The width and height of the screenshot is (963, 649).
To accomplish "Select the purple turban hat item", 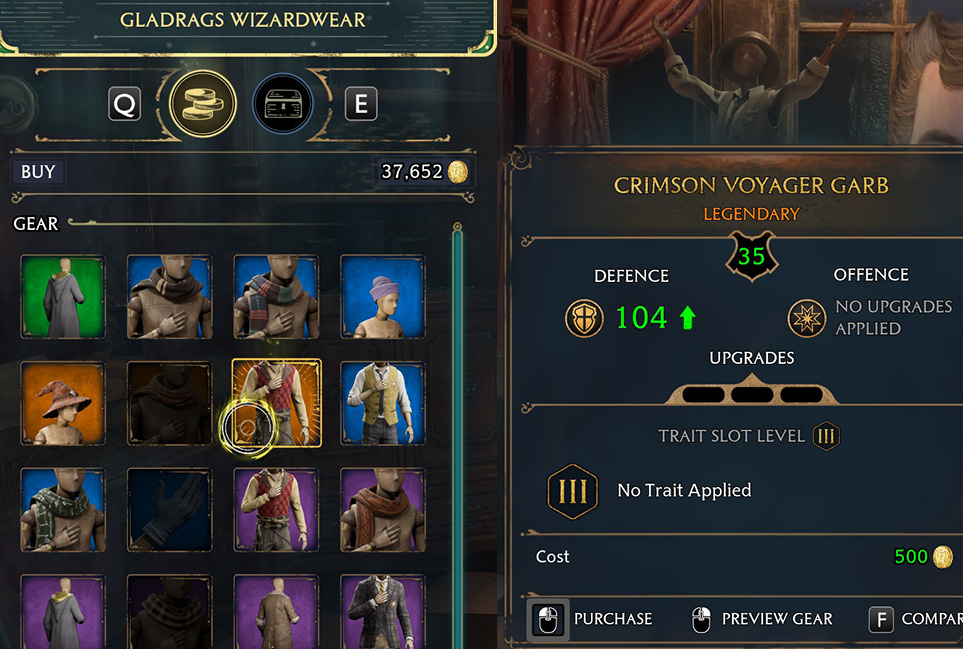I will tap(383, 297).
